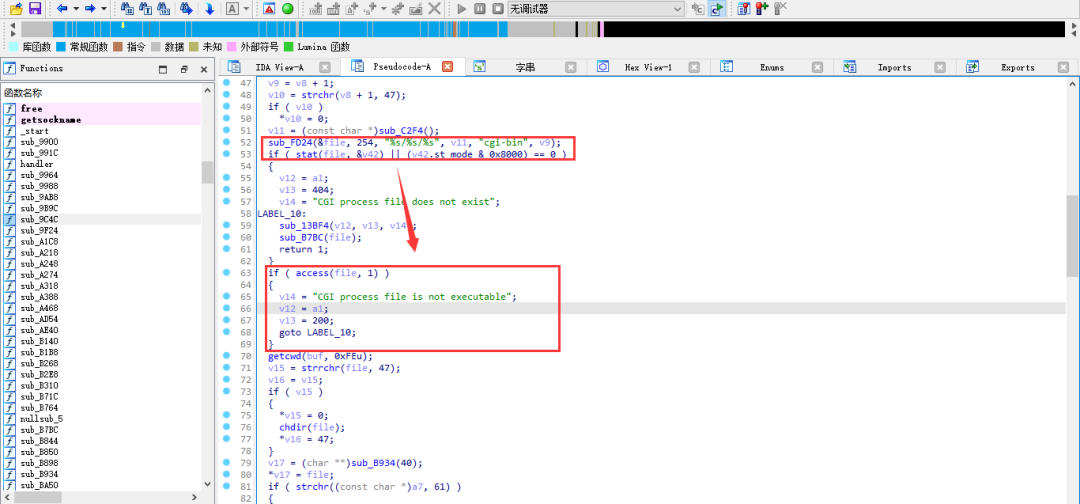Viewport: 1080px width, 504px height.
Task: Switch to the IDA View-A tab
Action: [x=279, y=67]
